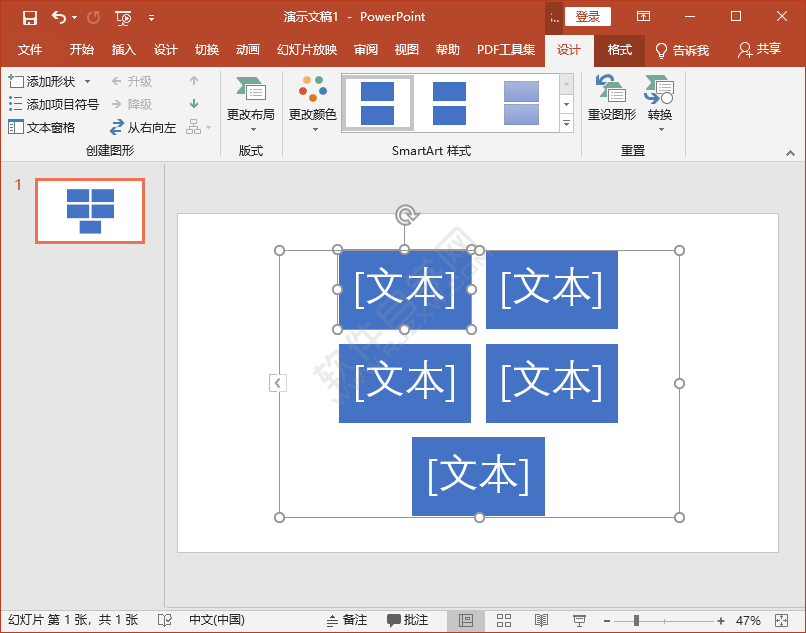Click the greyed-out redo icon

click(x=94, y=17)
